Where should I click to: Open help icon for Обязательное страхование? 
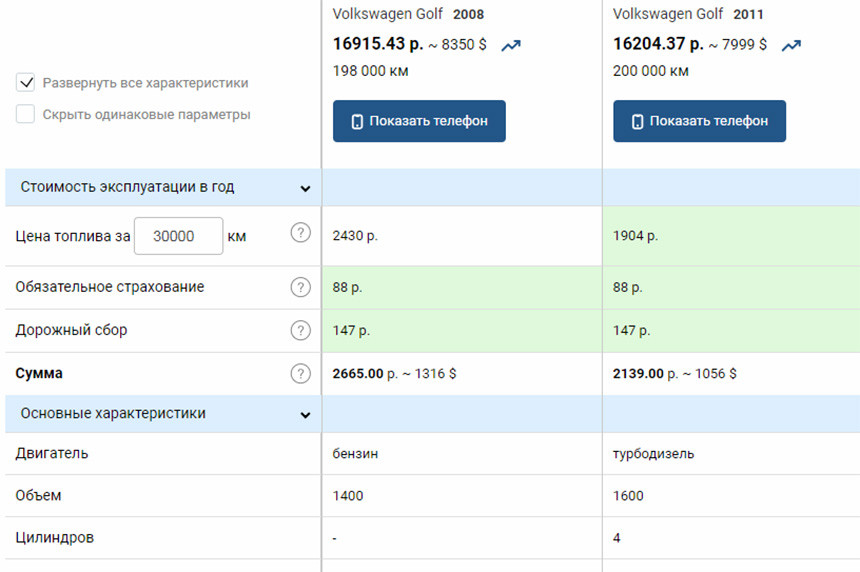(x=300, y=287)
